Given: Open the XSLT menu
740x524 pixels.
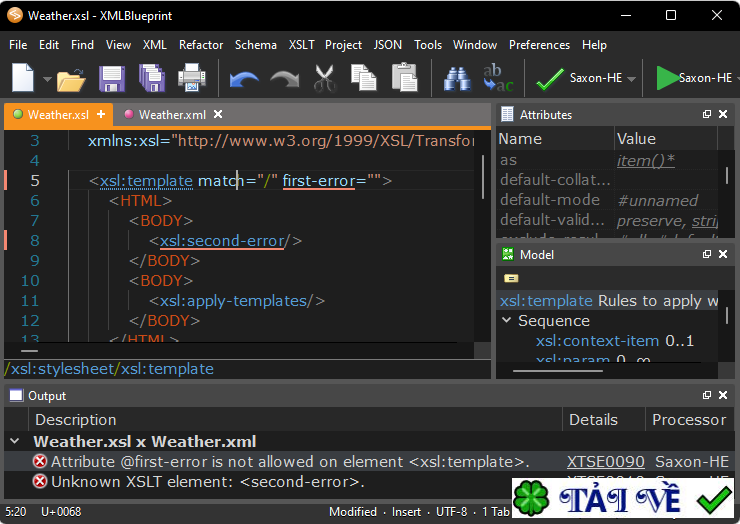Looking at the screenshot, I should (x=301, y=45).
